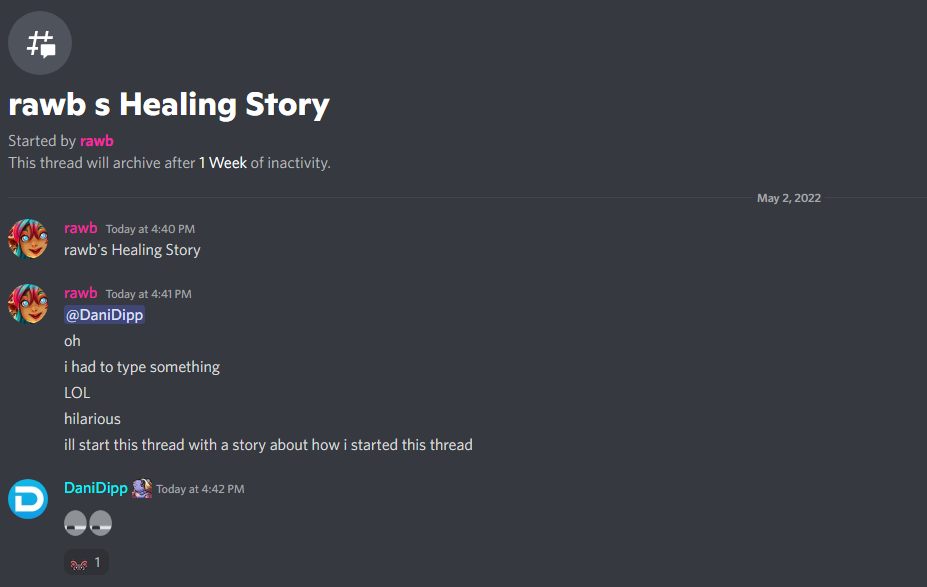Click the role badge icon beside DaniDipp

[x=142, y=488]
